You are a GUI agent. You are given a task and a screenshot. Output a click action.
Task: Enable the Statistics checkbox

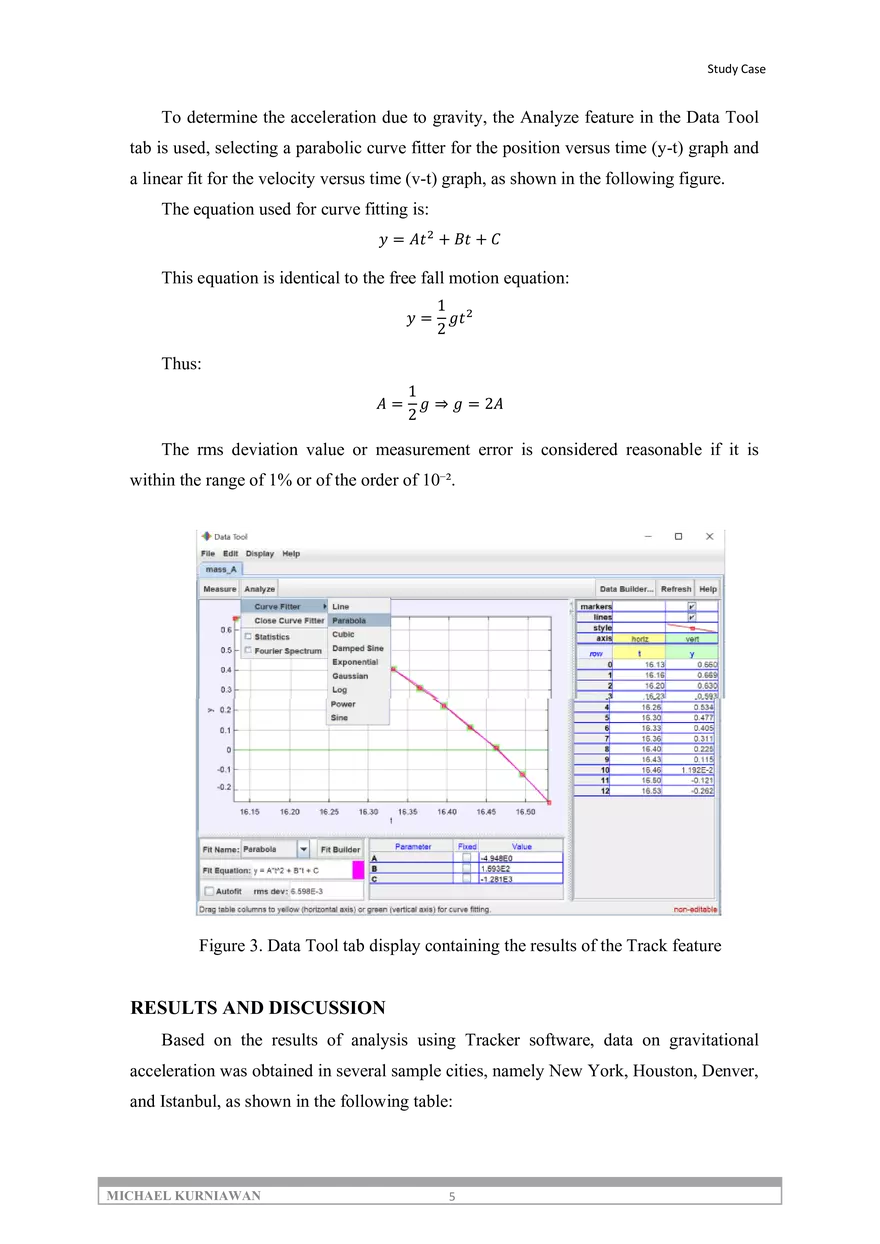(248, 636)
